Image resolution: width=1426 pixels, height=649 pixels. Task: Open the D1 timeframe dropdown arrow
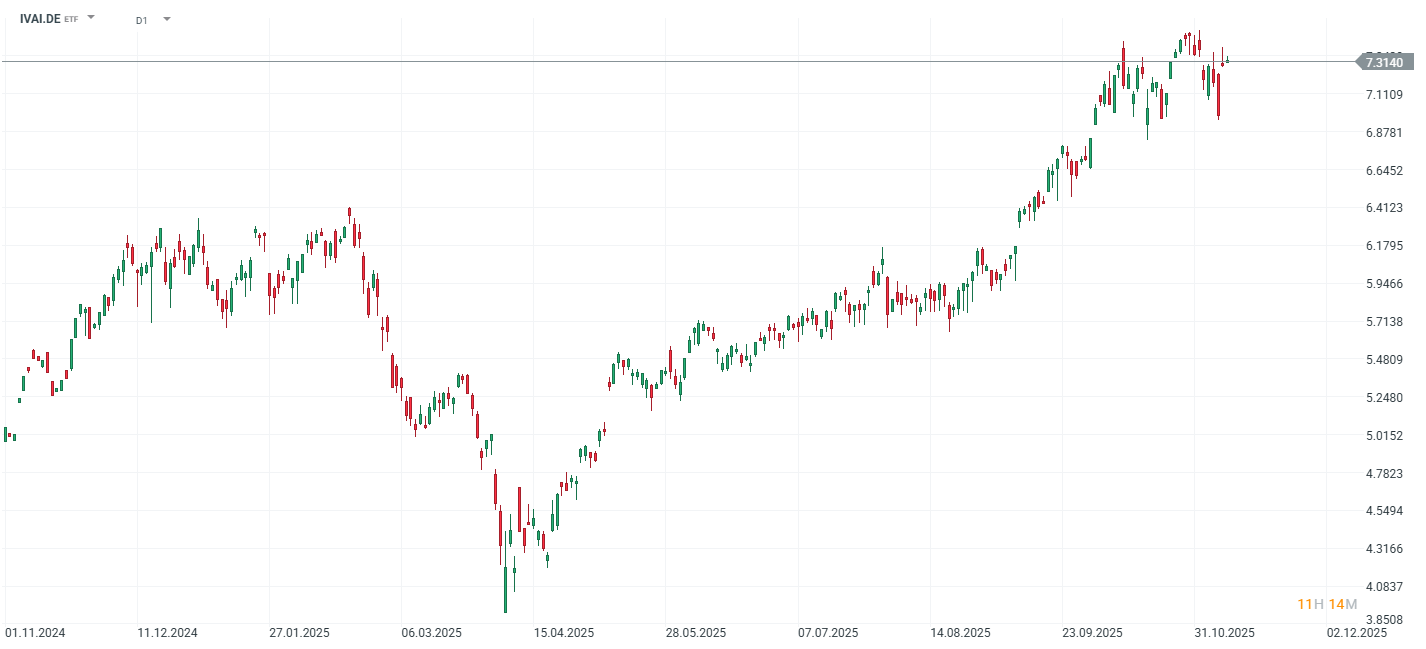[167, 18]
